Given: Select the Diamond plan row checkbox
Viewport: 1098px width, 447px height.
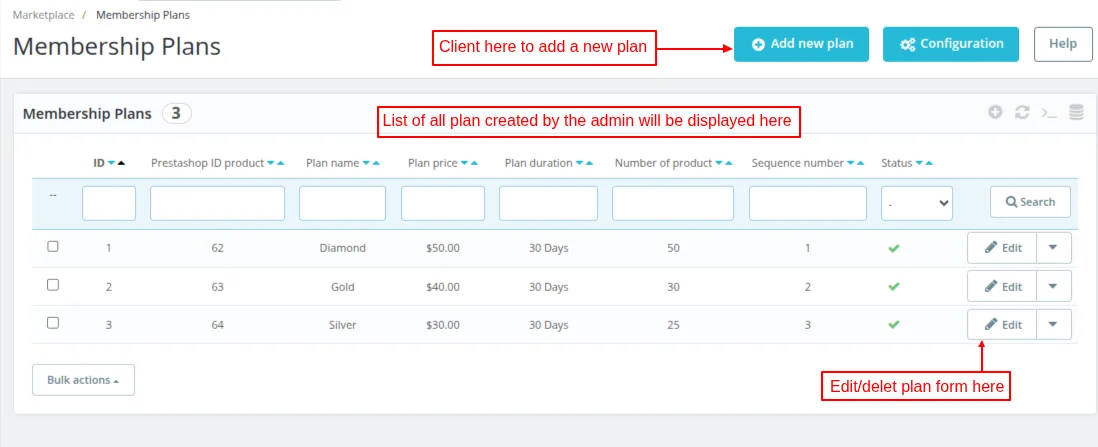Looking at the screenshot, I should (x=53, y=247).
